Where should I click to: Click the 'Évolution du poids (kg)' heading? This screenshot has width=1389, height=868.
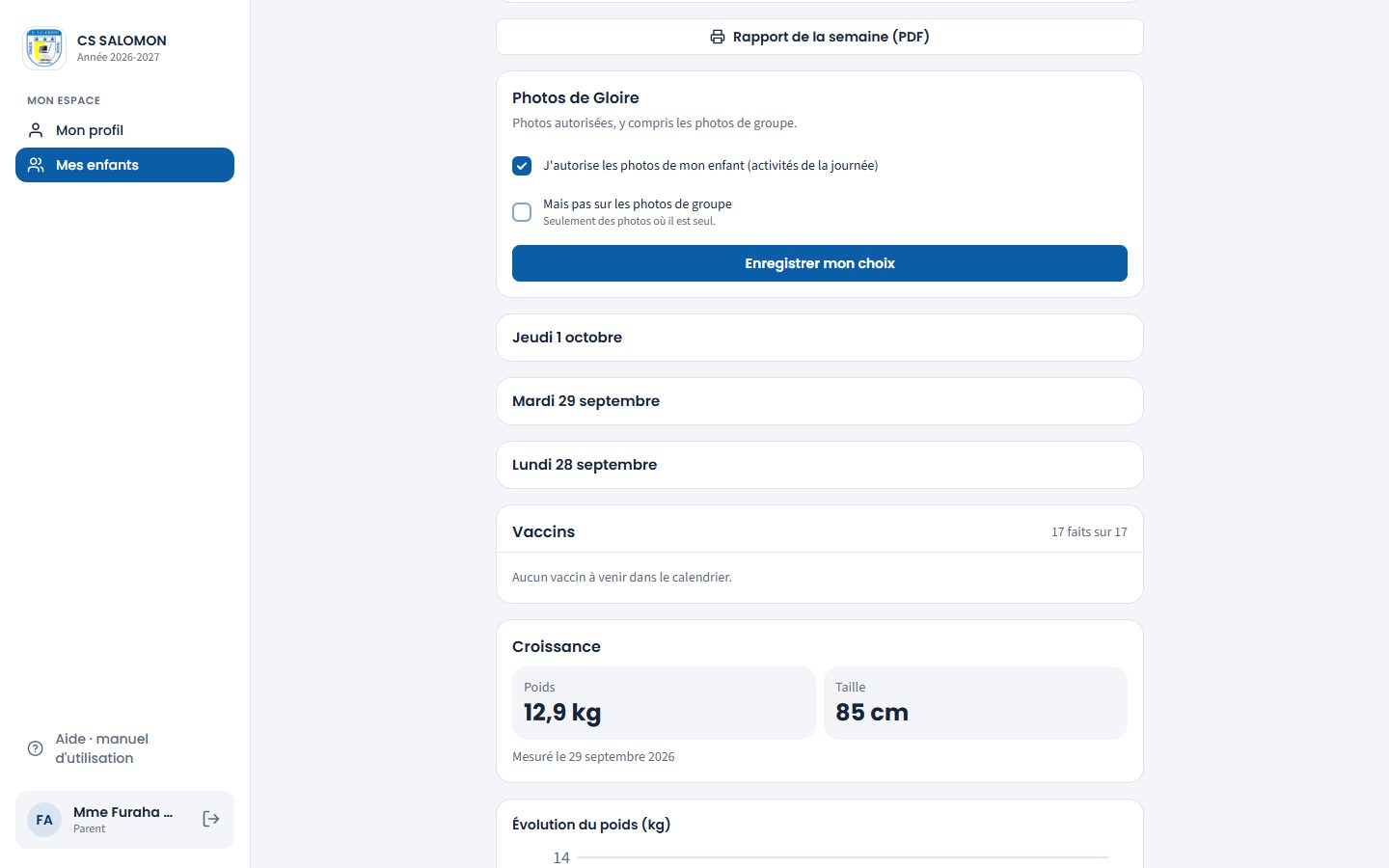pyautogui.click(x=591, y=825)
